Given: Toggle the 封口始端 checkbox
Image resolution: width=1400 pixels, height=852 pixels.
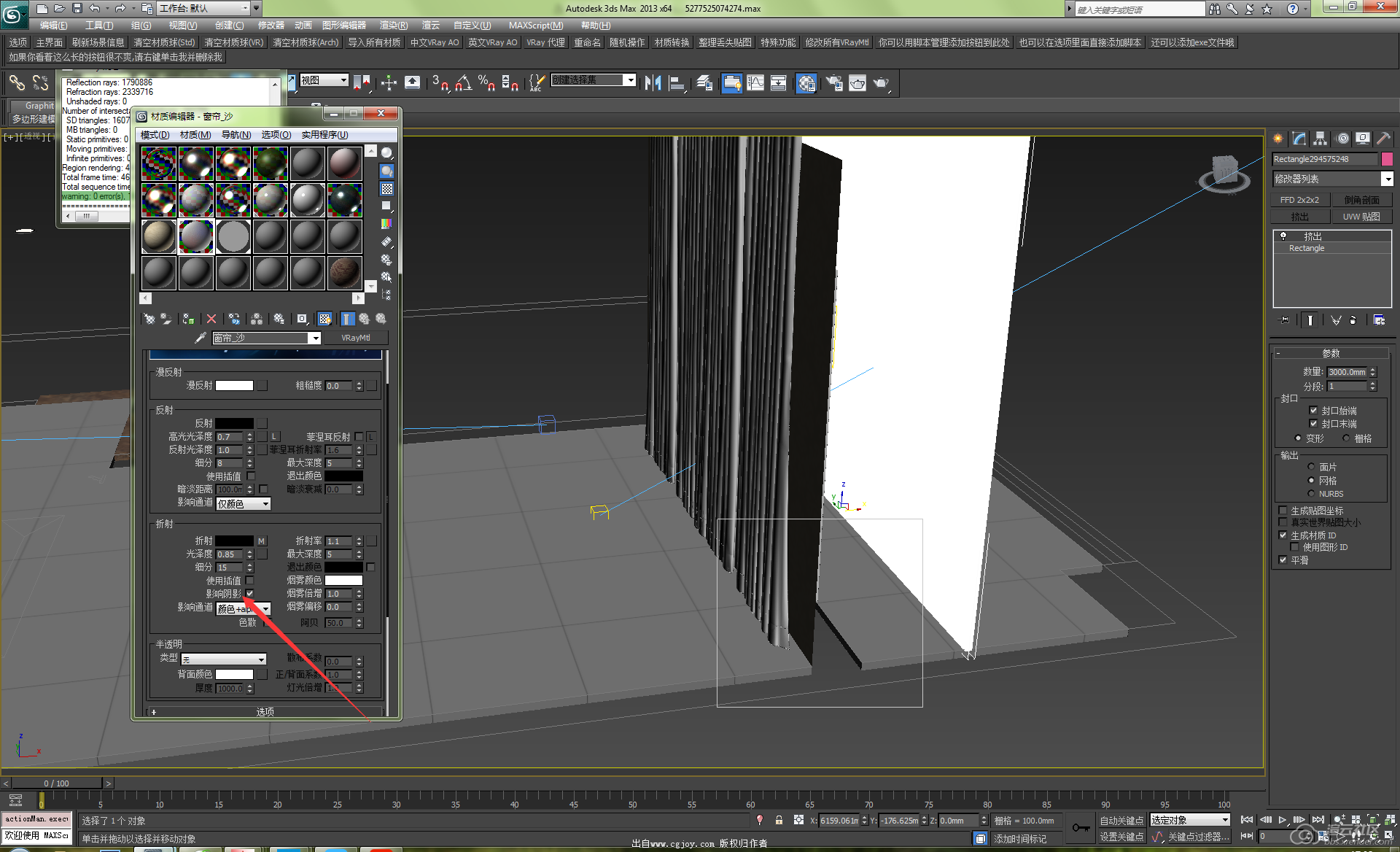Looking at the screenshot, I should tap(1313, 411).
